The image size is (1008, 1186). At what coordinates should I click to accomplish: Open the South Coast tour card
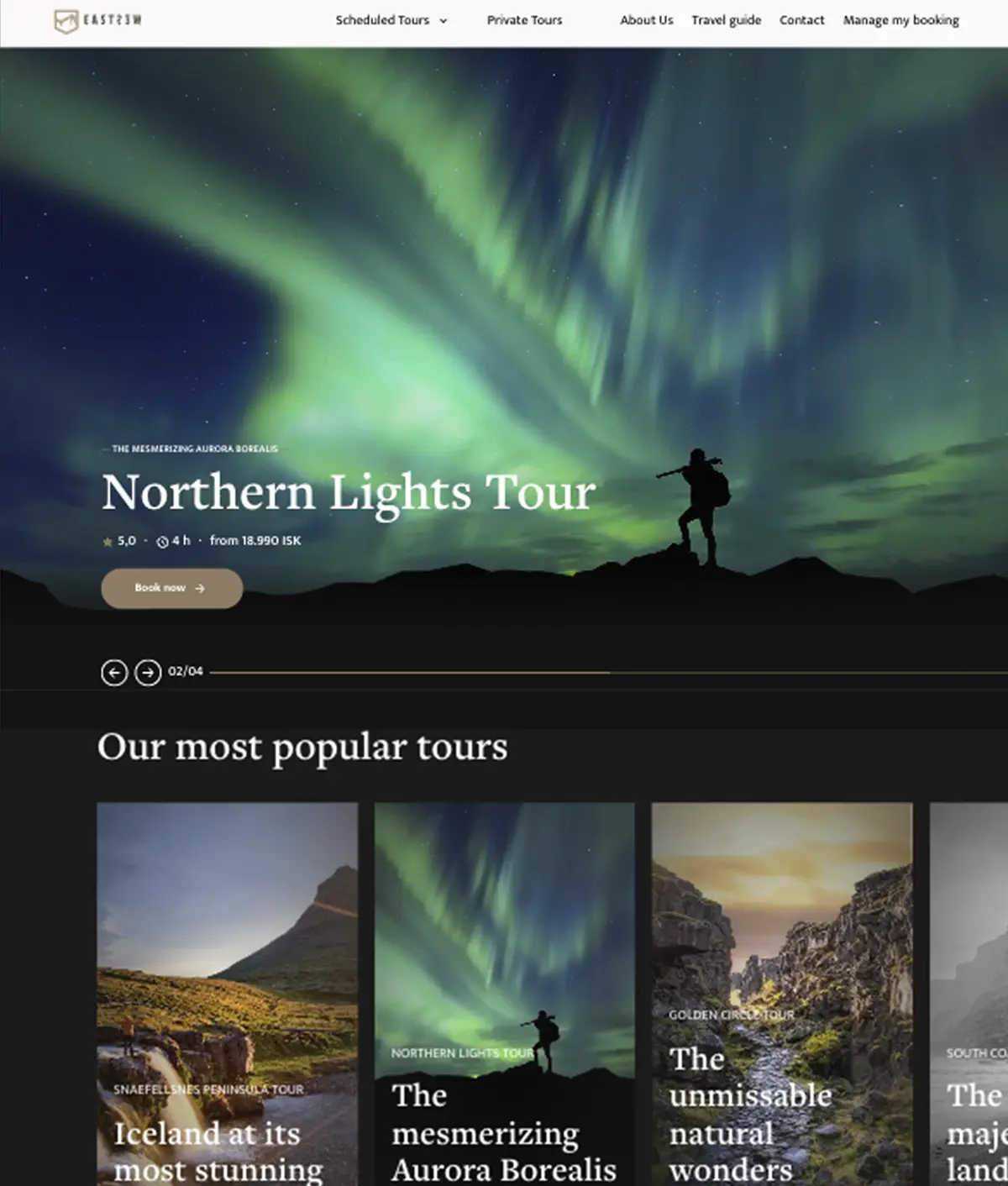[x=969, y=994]
